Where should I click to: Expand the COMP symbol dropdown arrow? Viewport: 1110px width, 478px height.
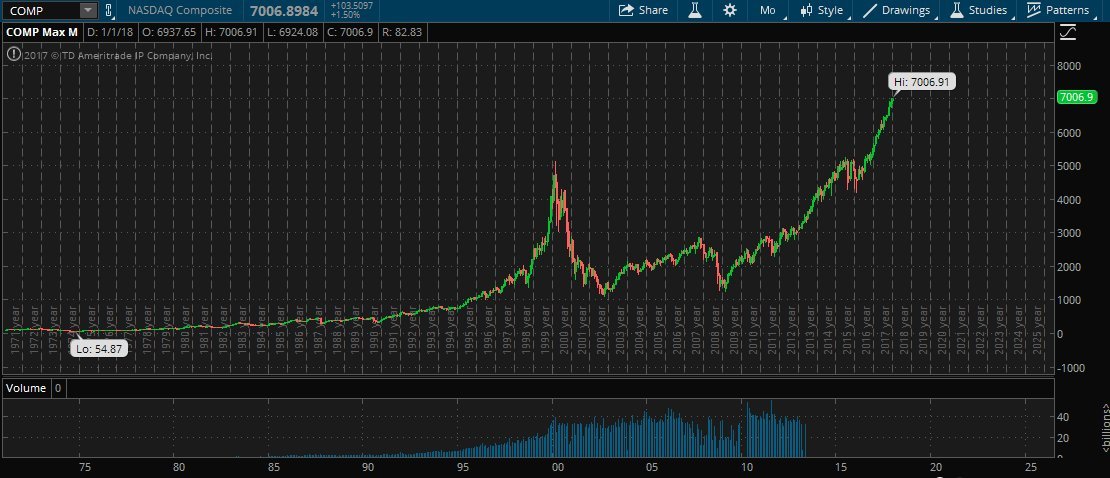[x=88, y=11]
